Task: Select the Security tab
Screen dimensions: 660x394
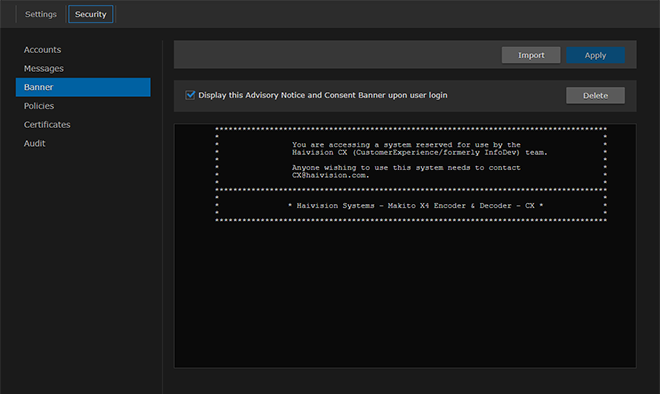Action: [x=90, y=14]
